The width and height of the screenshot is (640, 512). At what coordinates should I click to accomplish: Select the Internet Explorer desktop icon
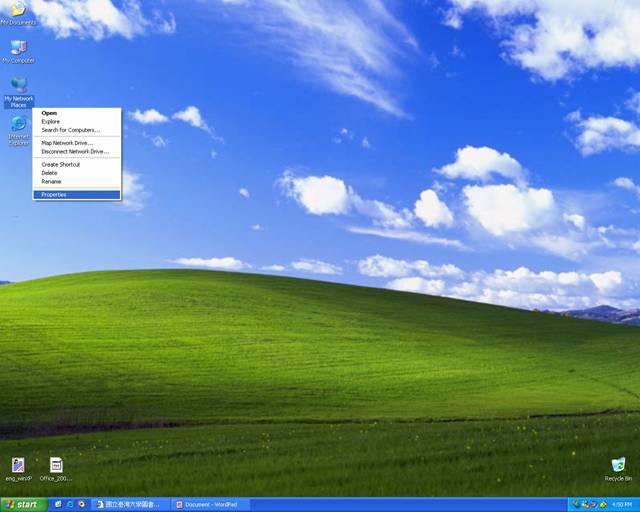pyautogui.click(x=19, y=131)
